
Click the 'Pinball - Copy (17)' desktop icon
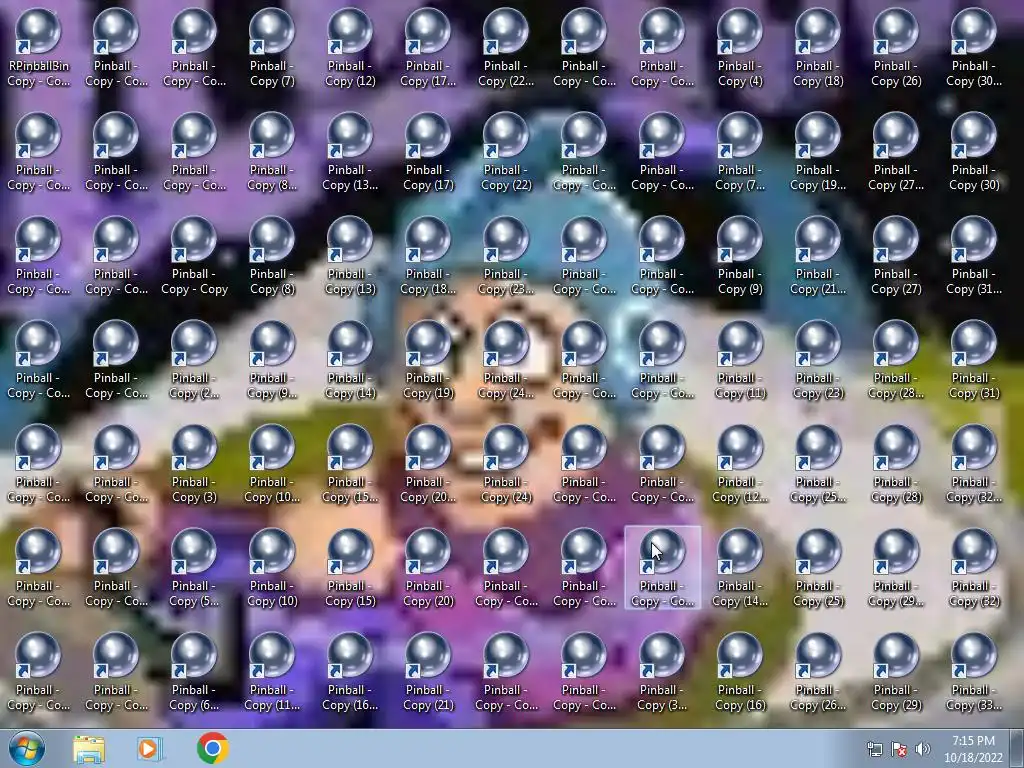tap(428, 152)
